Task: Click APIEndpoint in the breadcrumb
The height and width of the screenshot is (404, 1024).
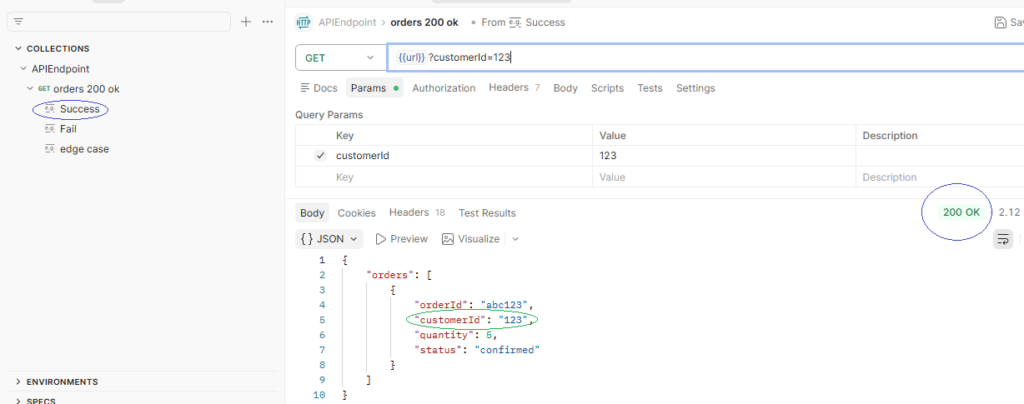Action: tap(347, 22)
